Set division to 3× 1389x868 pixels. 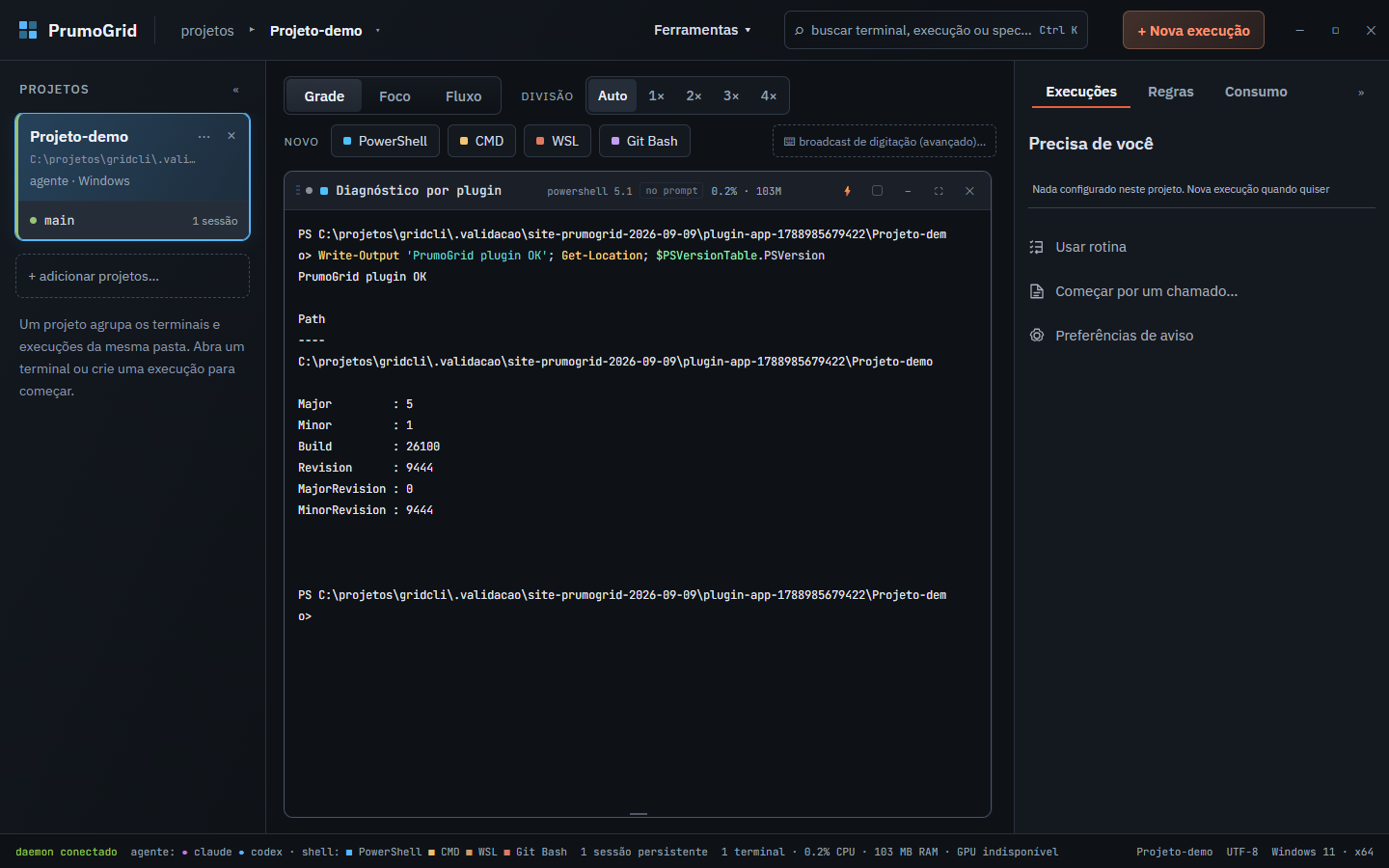(731, 95)
